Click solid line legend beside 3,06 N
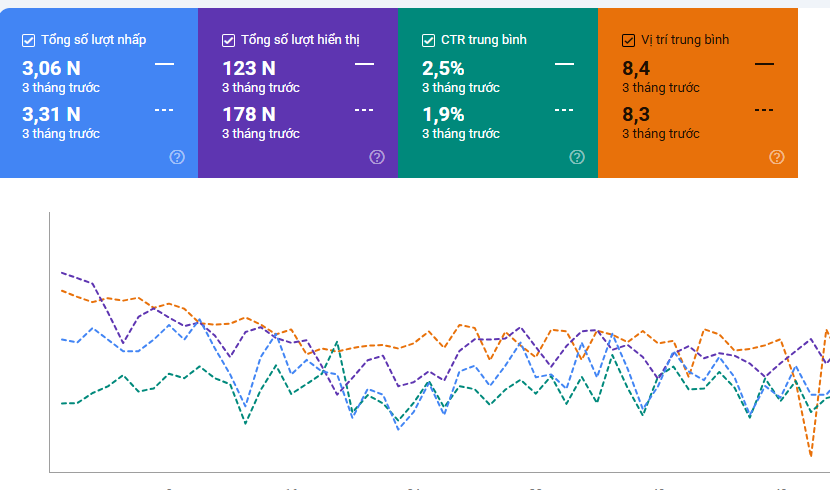The width and height of the screenshot is (830, 490). [x=164, y=64]
